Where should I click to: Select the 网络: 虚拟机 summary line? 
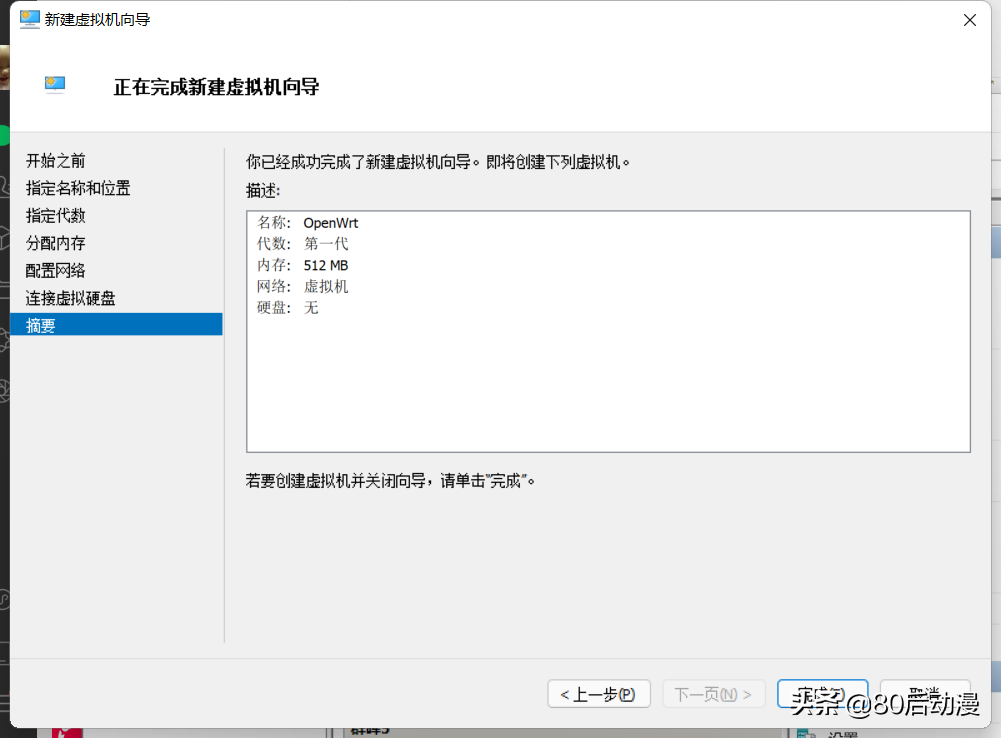303,287
